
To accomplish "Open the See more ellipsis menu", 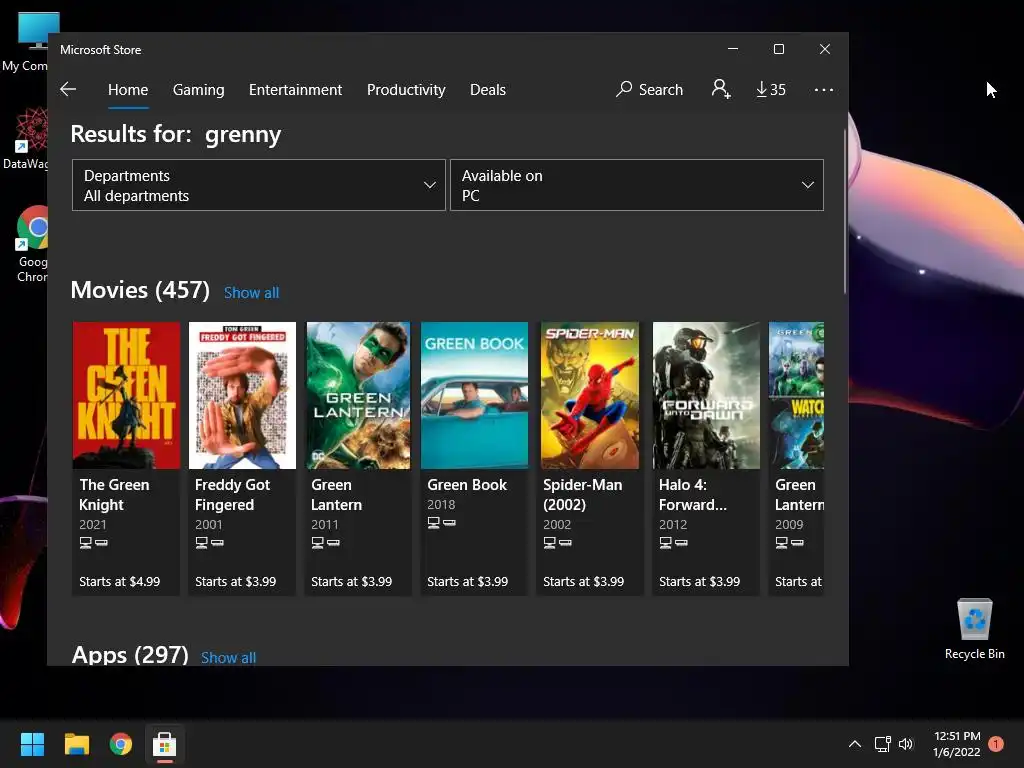I will point(824,89).
